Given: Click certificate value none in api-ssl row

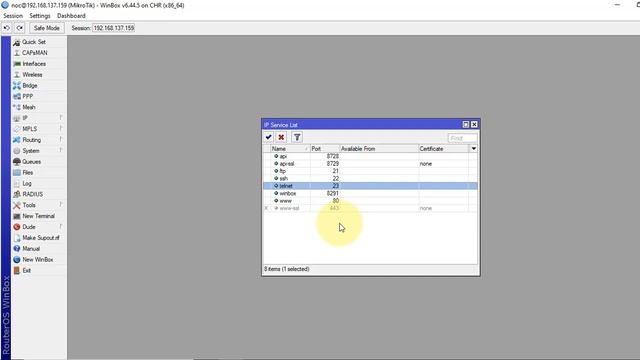Looking at the screenshot, I should pyautogui.click(x=426, y=164).
